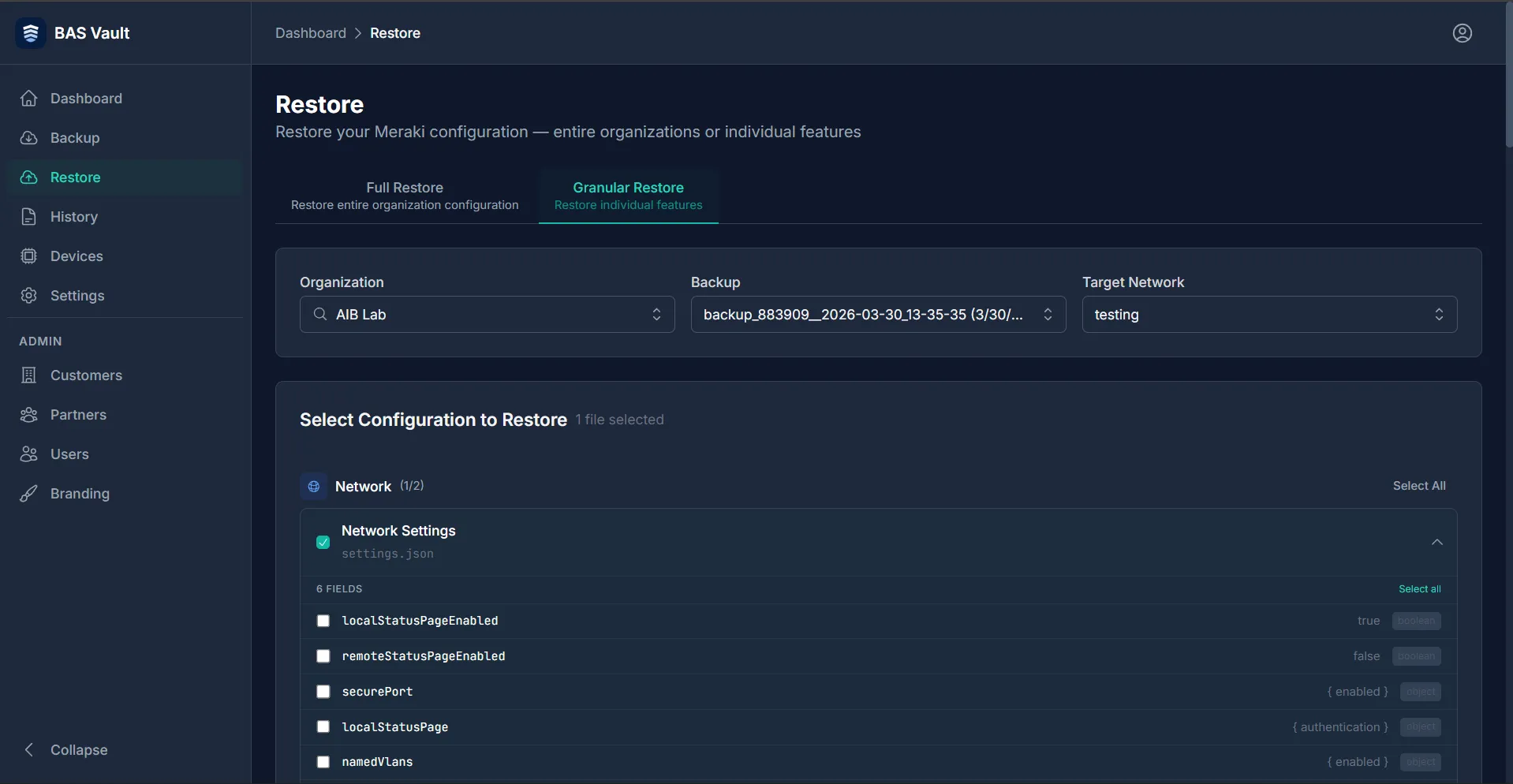Open Dashboard in the sidebar menu
Viewport: 1513px width, 784px height.
(x=124, y=99)
